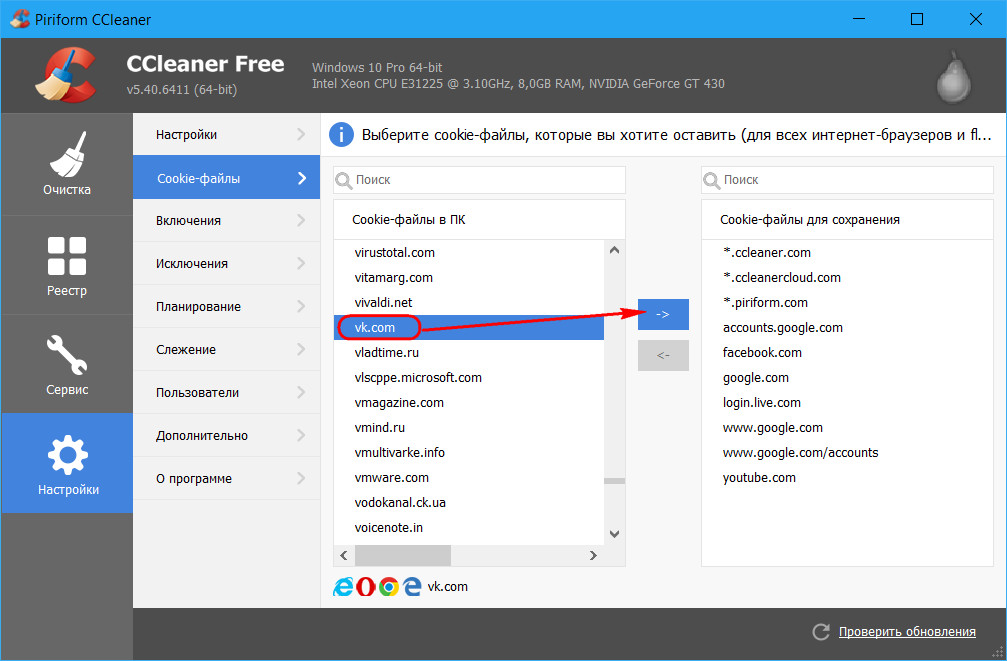1007x661 pixels.
Task: Open the Очистка section with broom icon
Action: pyautogui.click(x=67, y=164)
